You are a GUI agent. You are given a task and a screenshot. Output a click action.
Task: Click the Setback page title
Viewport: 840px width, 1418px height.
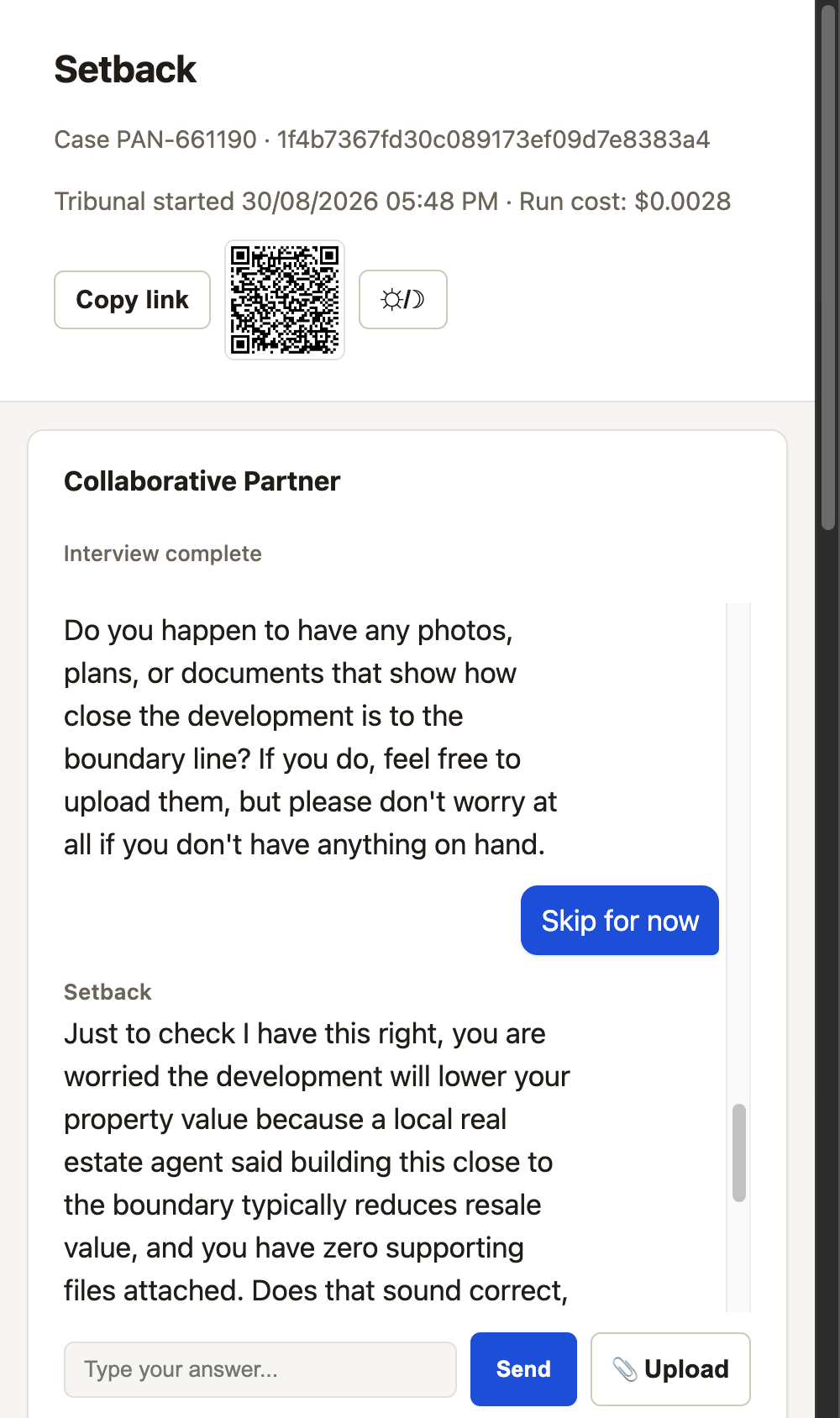pyautogui.click(x=125, y=70)
